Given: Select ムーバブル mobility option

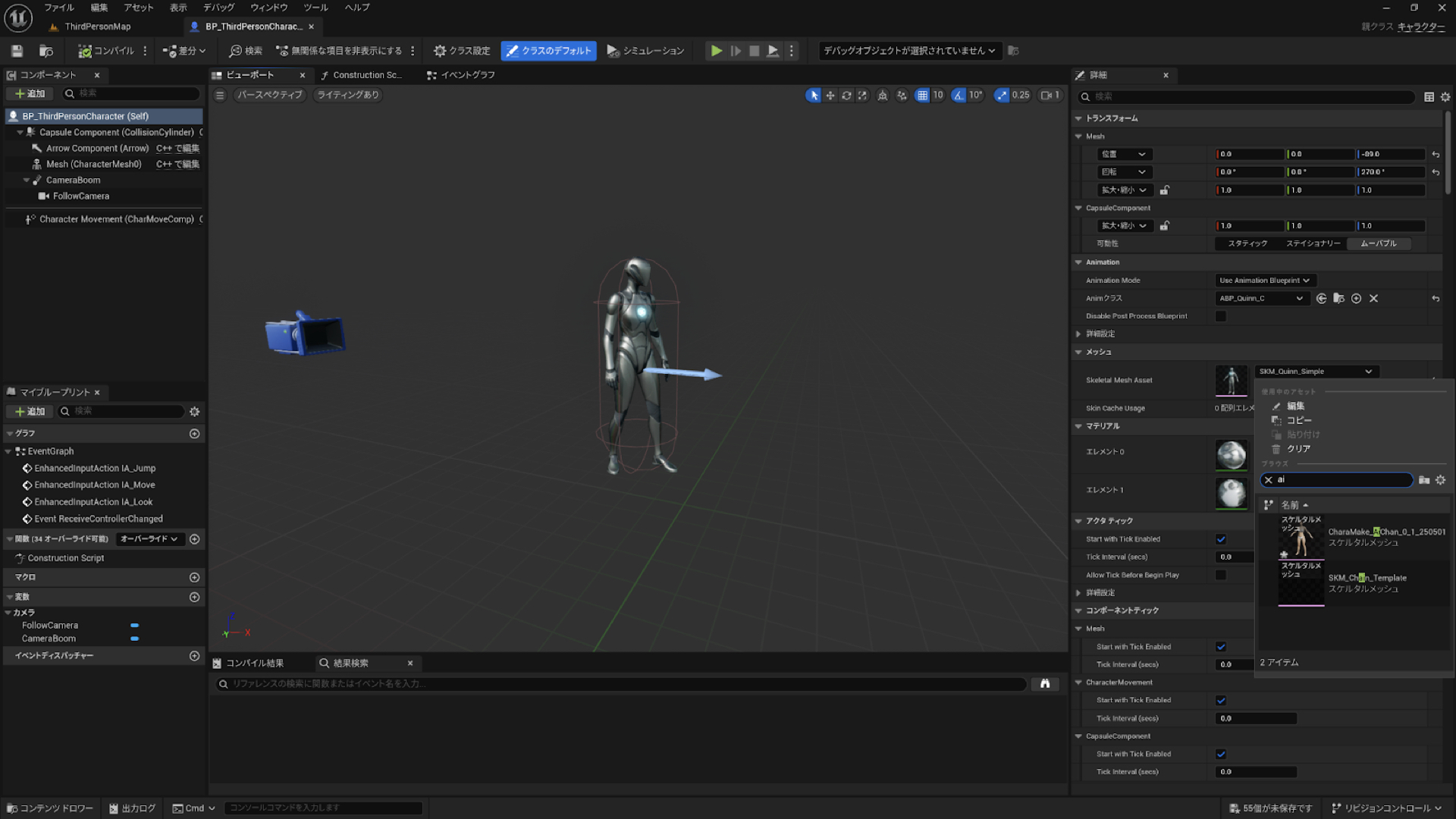Looking at the screenshot, I should pyautogui.click(x=1379, y=243).
